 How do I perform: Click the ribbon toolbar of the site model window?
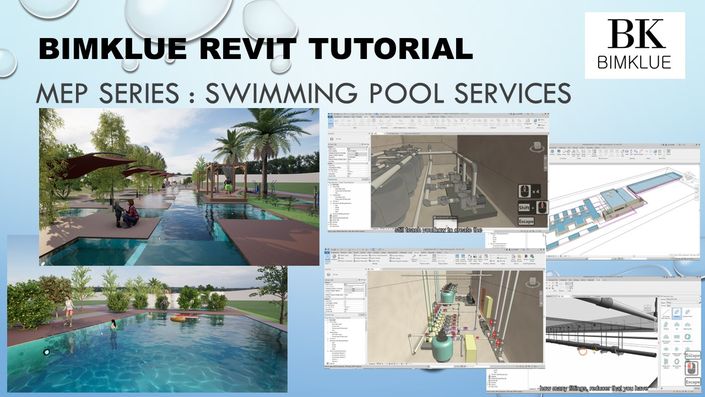[625, 154]
